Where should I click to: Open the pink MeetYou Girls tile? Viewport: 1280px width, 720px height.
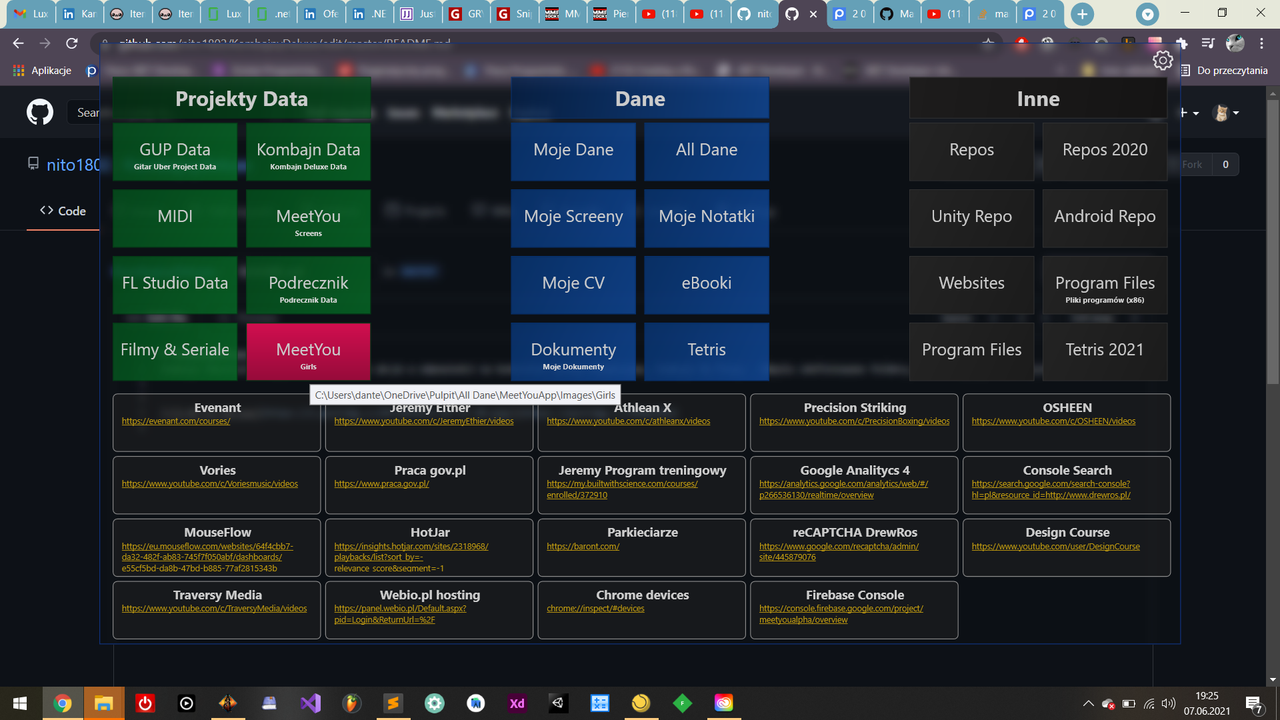coord(308,352)
